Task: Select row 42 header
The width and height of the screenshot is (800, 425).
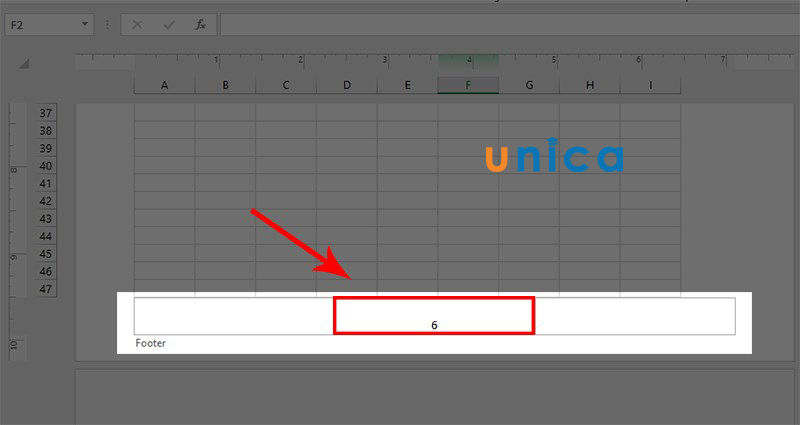Action: (45, 201)
